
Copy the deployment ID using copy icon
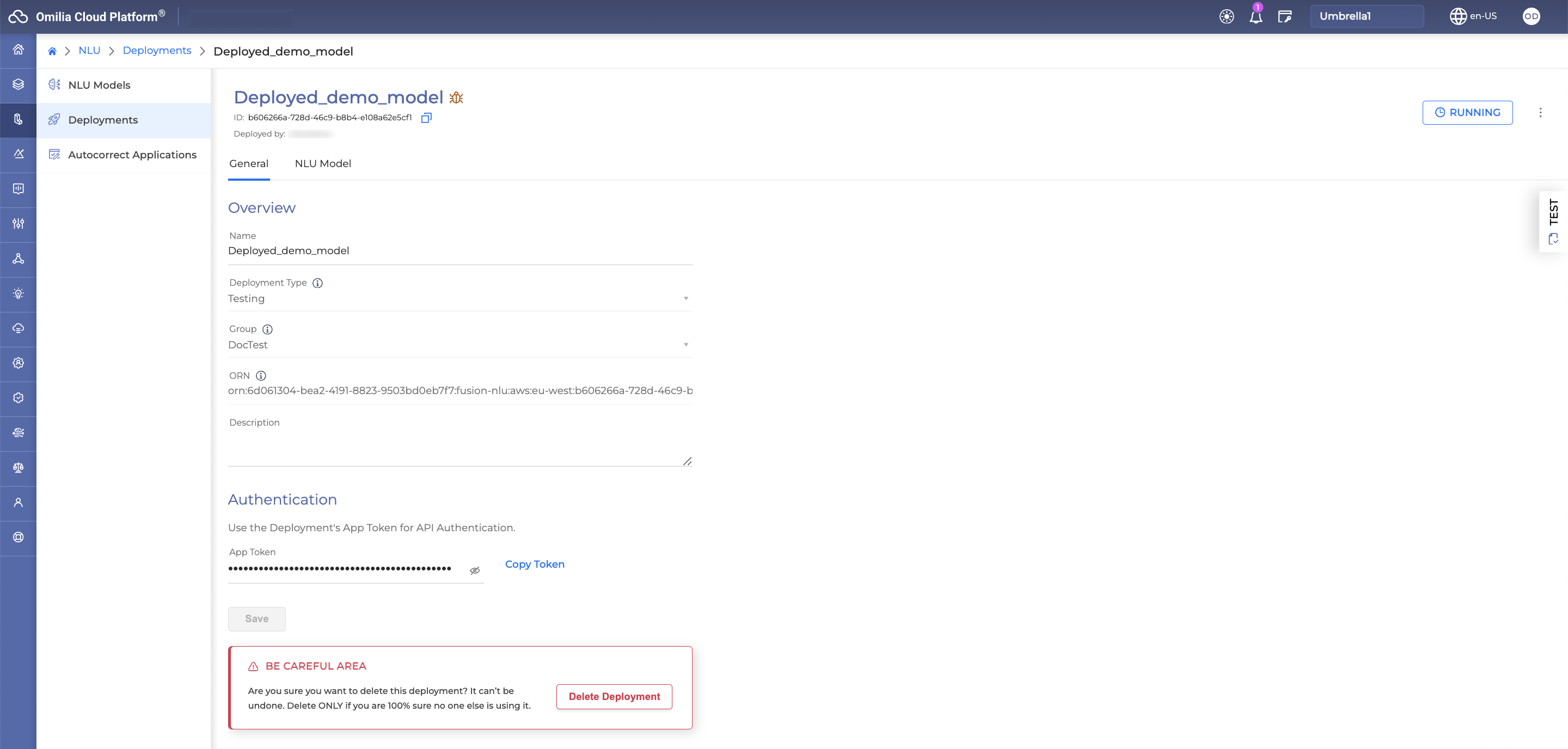click(427, 118)
